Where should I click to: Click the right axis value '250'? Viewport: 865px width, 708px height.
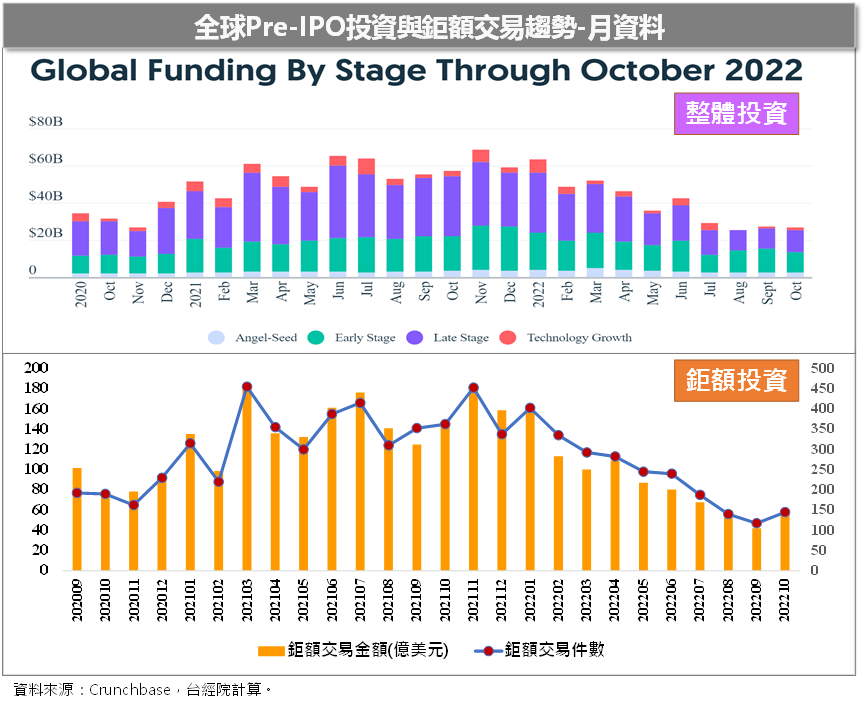822,469
